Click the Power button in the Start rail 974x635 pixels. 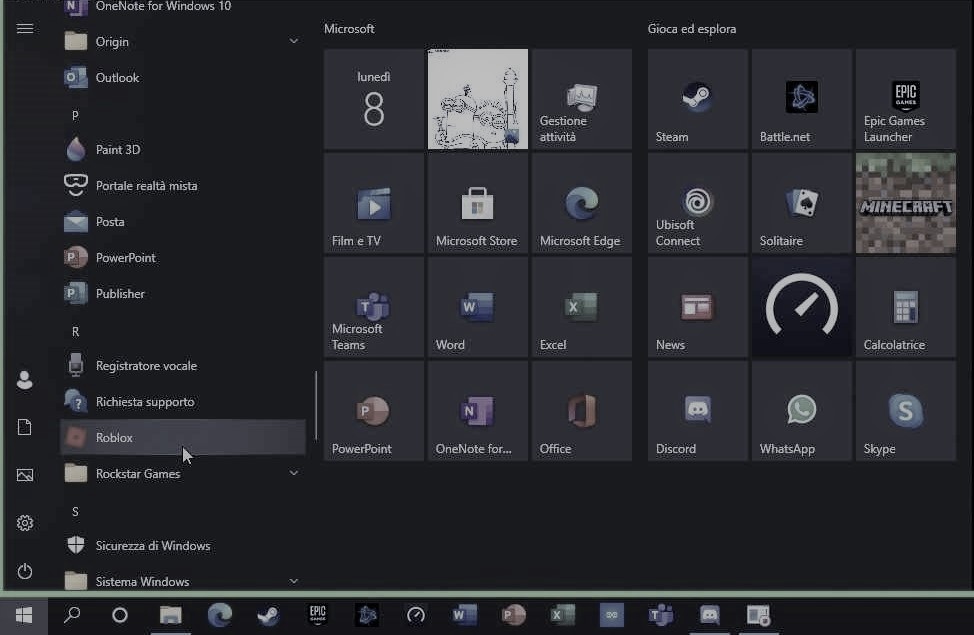(25, 571)
